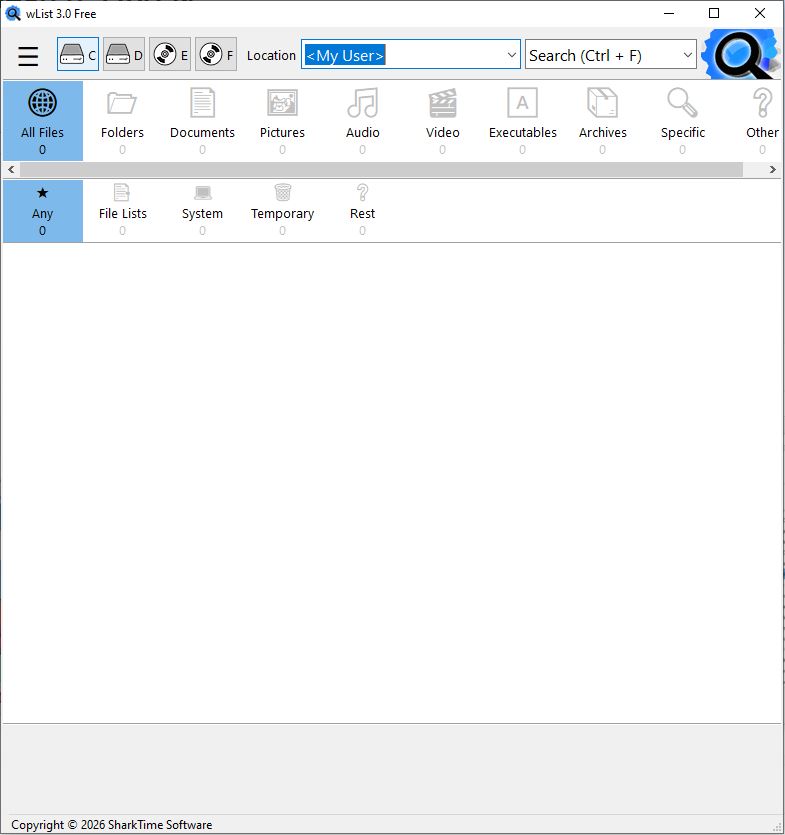Screen dimensions: 785x835
Task: Click right arrow of category scrollbar
Action: pyautogui.click(x=773, y=170)
